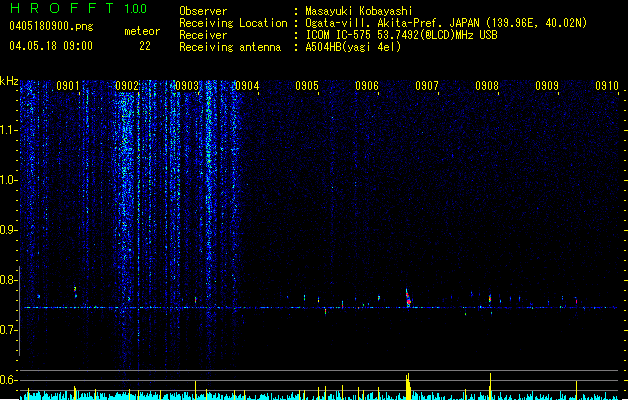Click observer name Masayuki Kobayashi
The width and height of the screenshot is (629, 400).
coord(359,11)
